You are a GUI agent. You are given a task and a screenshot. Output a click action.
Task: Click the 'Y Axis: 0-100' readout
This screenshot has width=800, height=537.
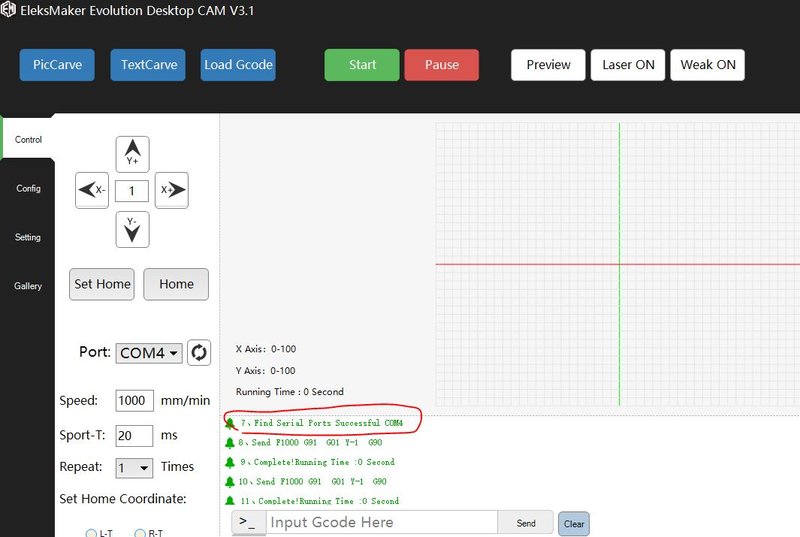click(266, 370)
